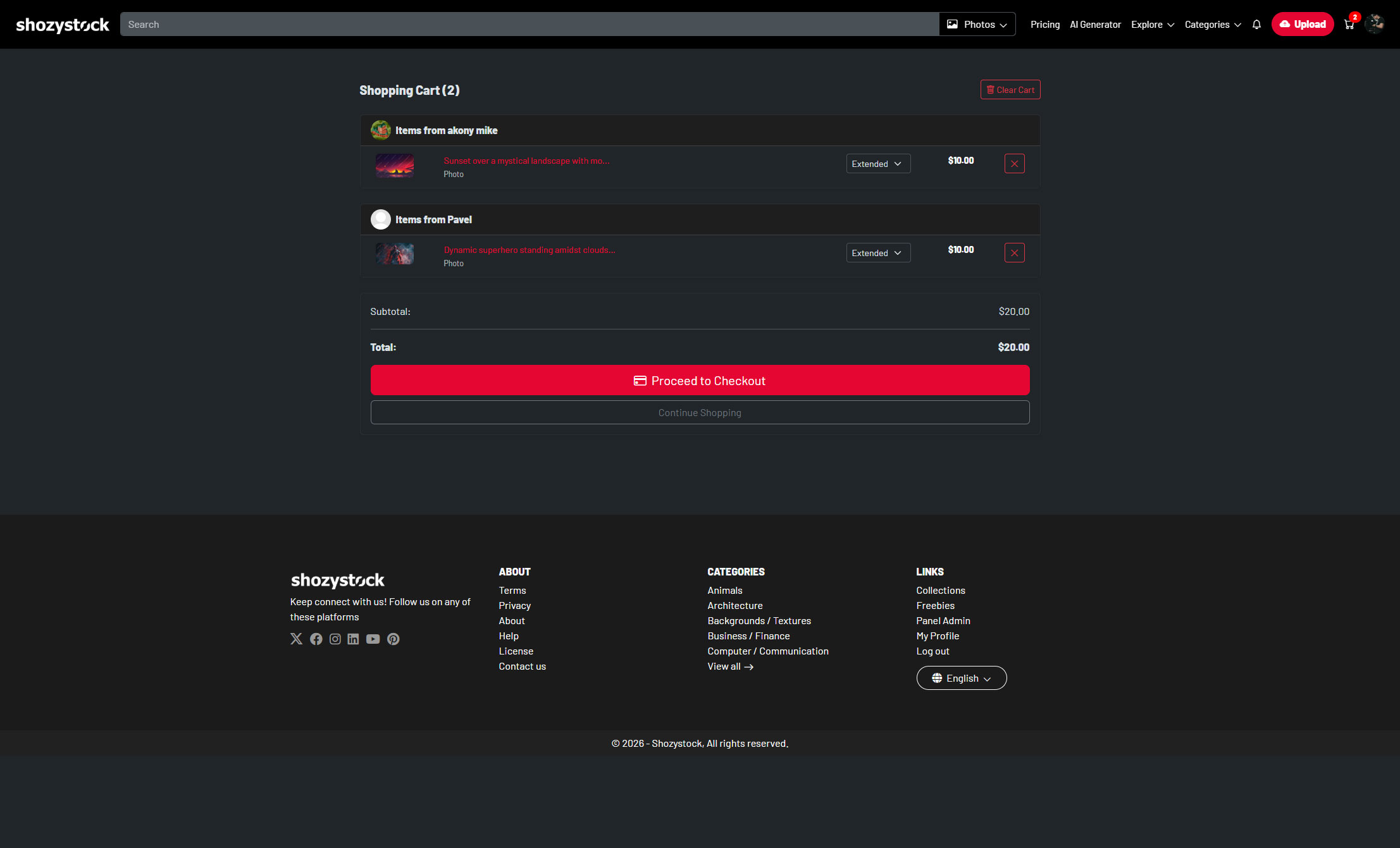
Task: Open the Pinterest social link
Action: [393, 639]
